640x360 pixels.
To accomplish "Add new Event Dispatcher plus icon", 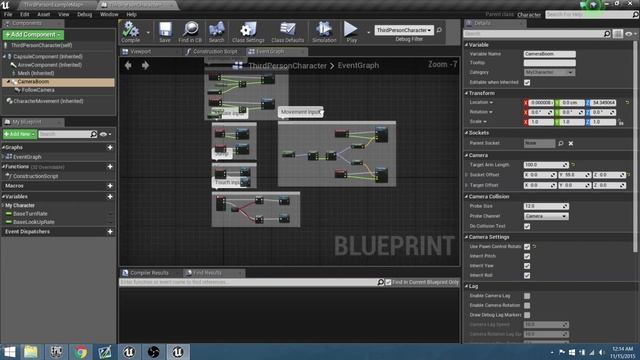I will [110, 231].
